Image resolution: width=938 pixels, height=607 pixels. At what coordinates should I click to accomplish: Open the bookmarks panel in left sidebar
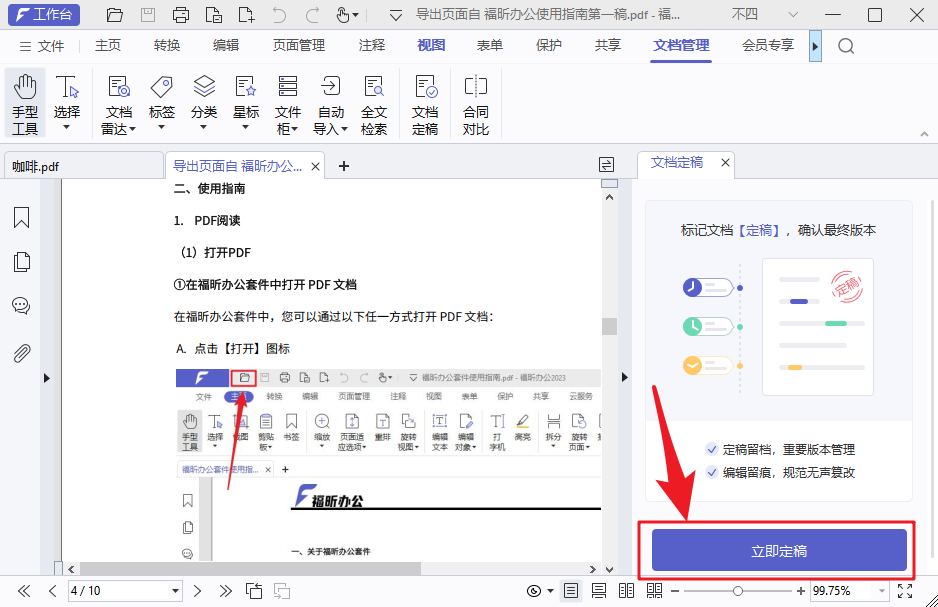point(21,217)
